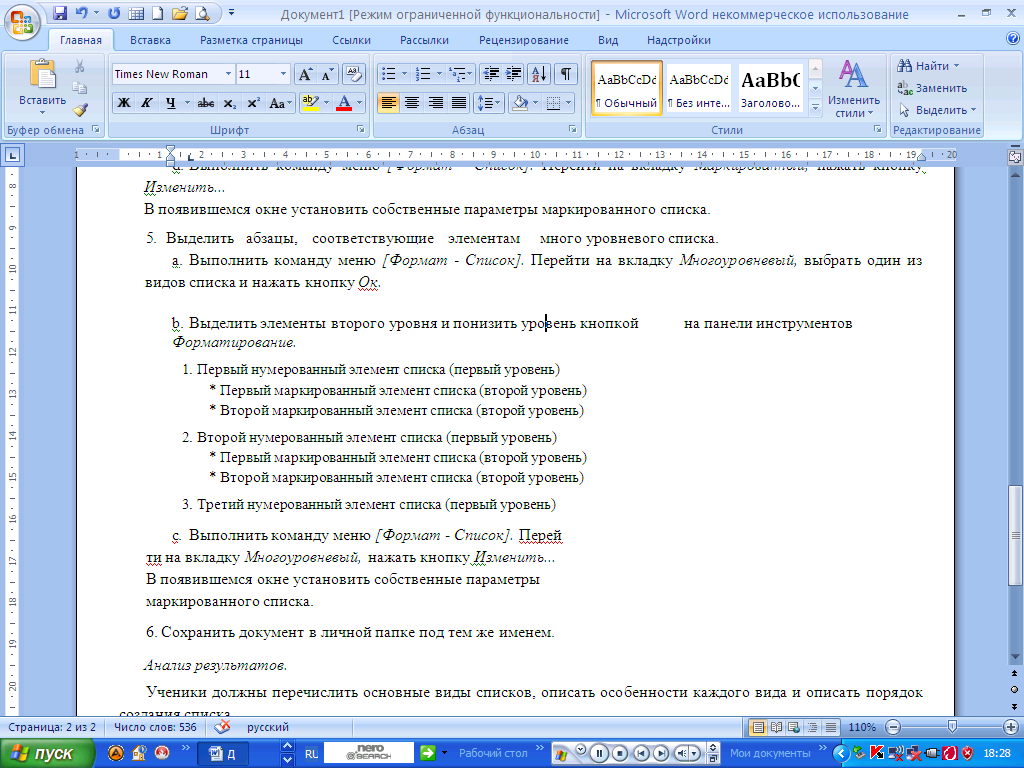Click the zoom slider handle
Screen dimensions: 1024x768
(953, 727)
